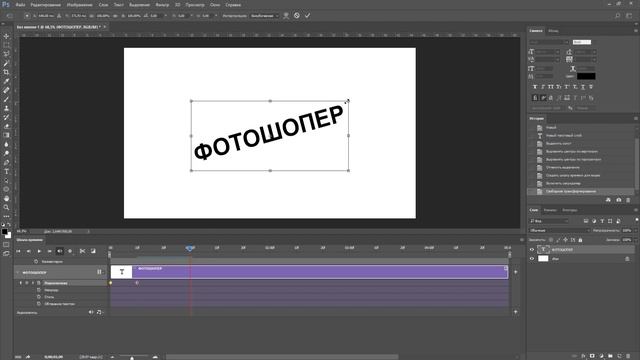Open the Изображение menu

coord(80,5)
